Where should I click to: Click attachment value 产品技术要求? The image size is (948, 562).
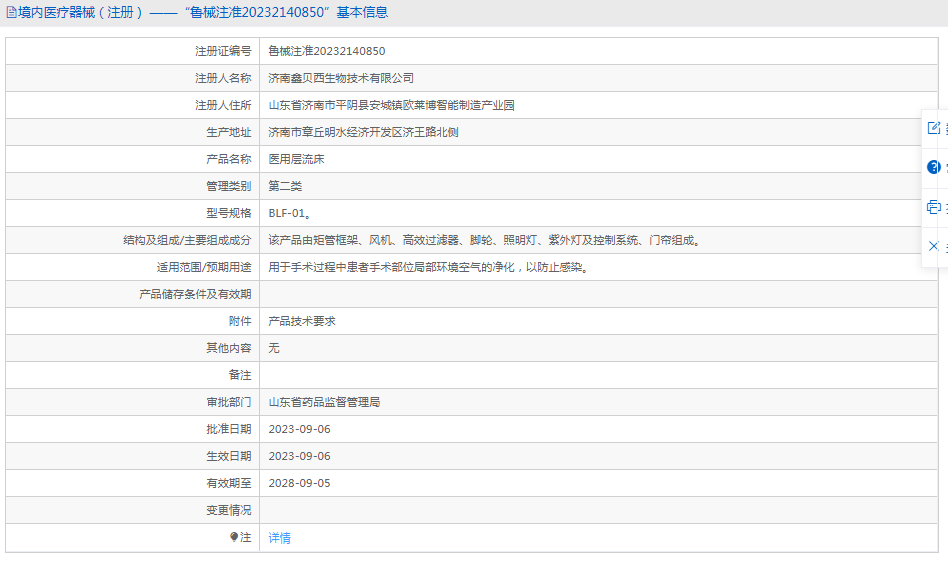(302, 321)
